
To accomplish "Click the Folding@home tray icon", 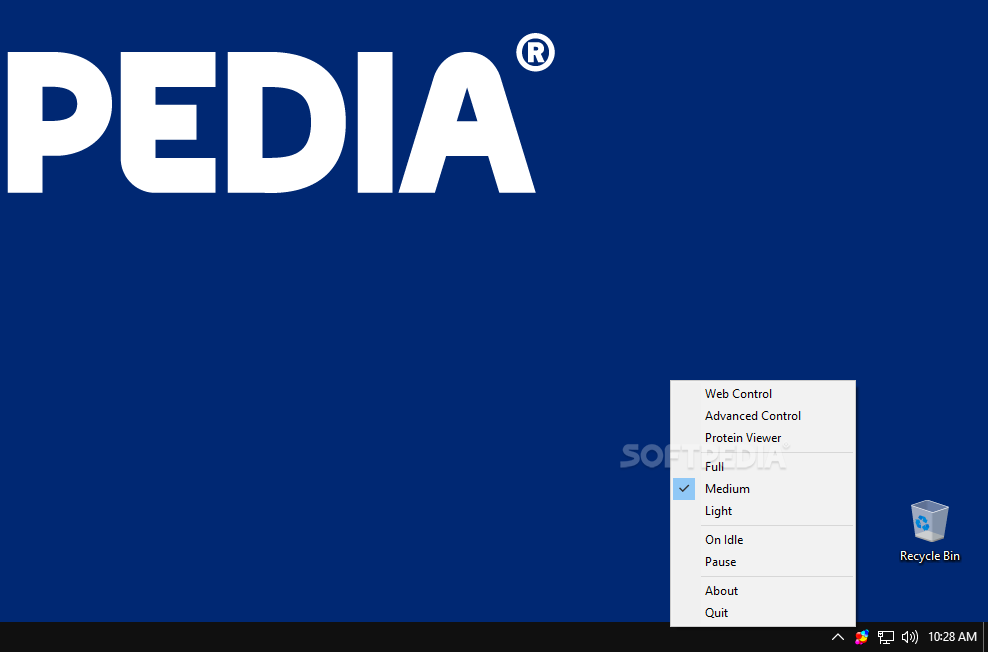I will (861, 637).
